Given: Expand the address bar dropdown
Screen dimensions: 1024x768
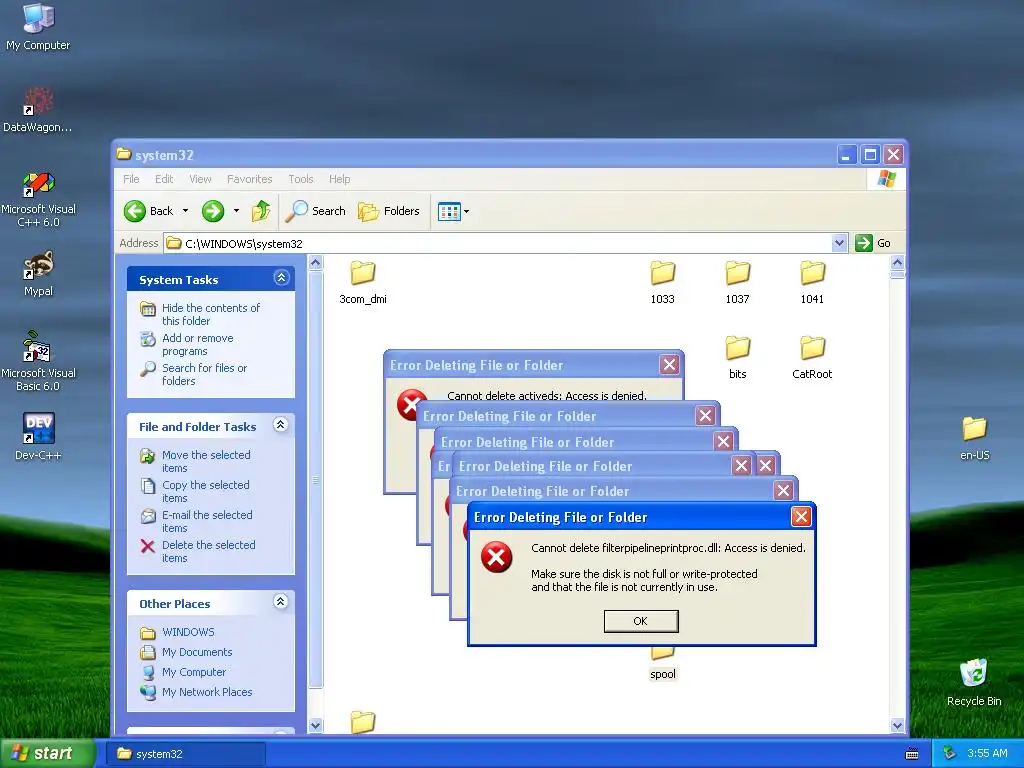Looking at the screenshot, I should [840, 244].
